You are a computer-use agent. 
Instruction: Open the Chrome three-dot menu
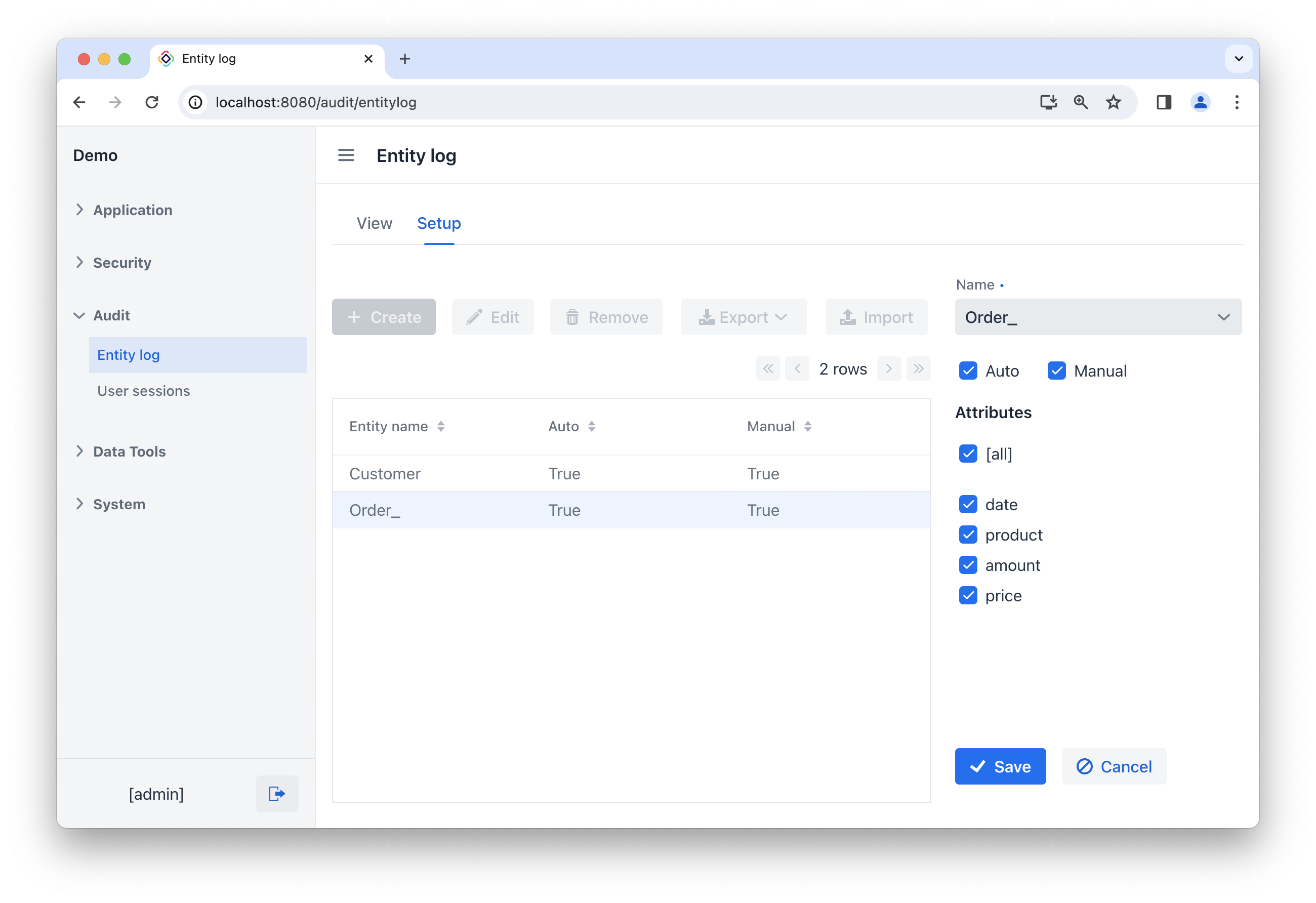(1237, 102)
